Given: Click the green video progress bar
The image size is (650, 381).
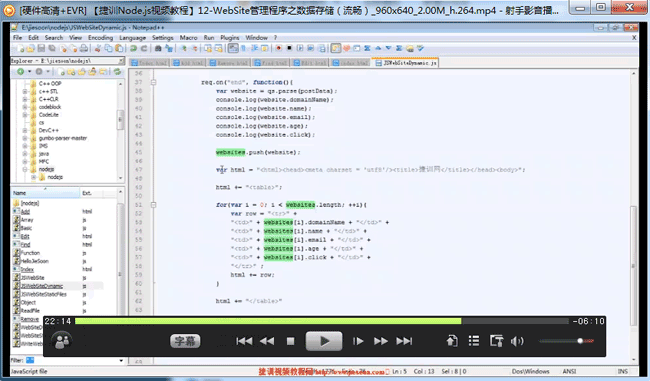Looking at the screenshot, I should coord(268,321).
